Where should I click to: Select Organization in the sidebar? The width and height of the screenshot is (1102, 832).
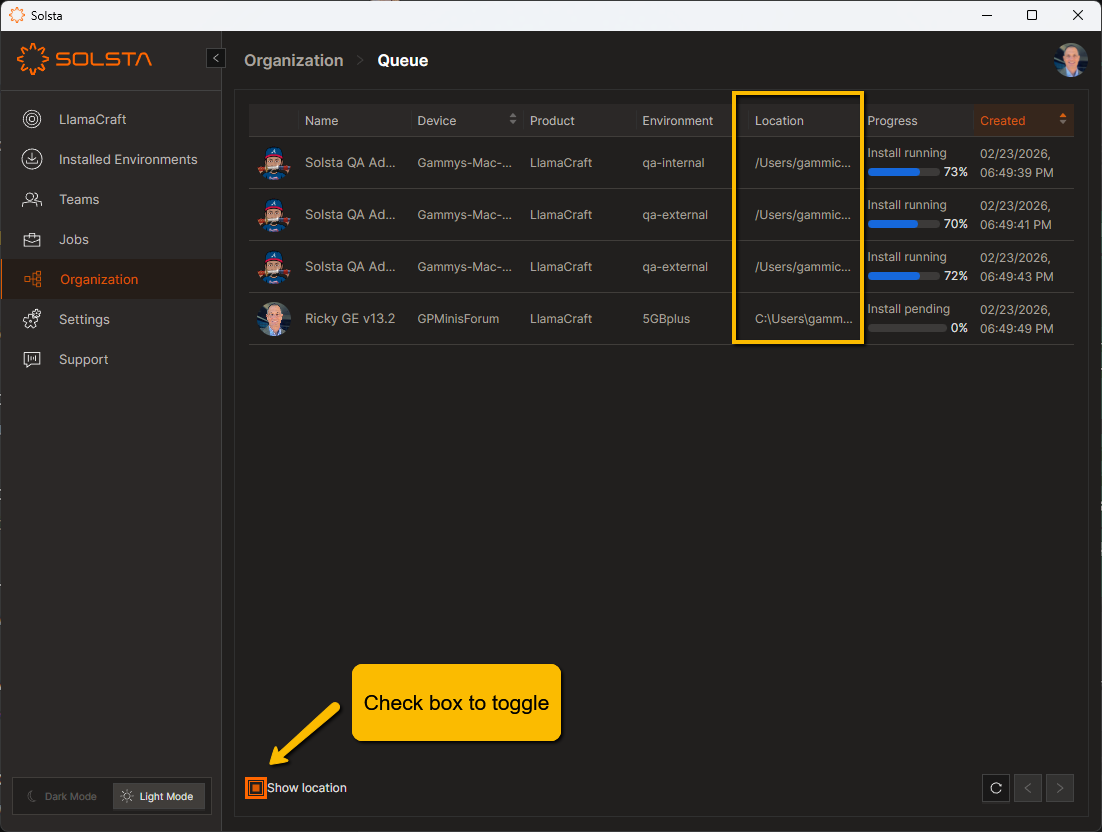(111, 280)
